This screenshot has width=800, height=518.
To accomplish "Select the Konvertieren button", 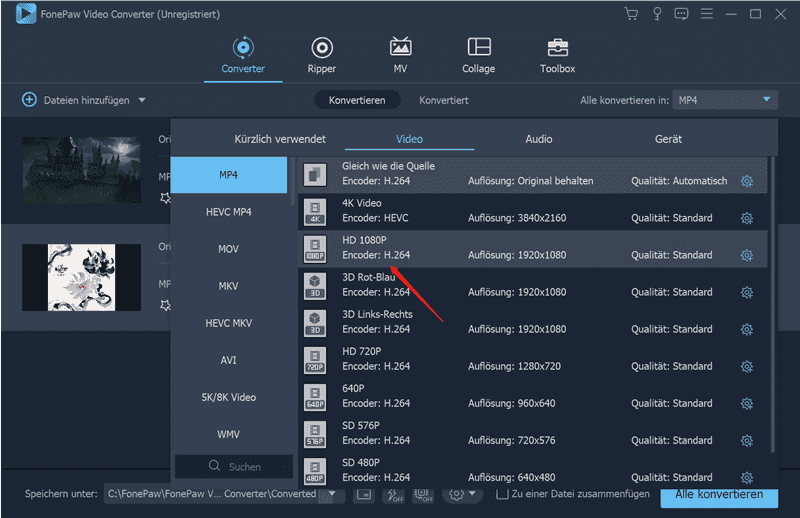I will coord(357,100).
